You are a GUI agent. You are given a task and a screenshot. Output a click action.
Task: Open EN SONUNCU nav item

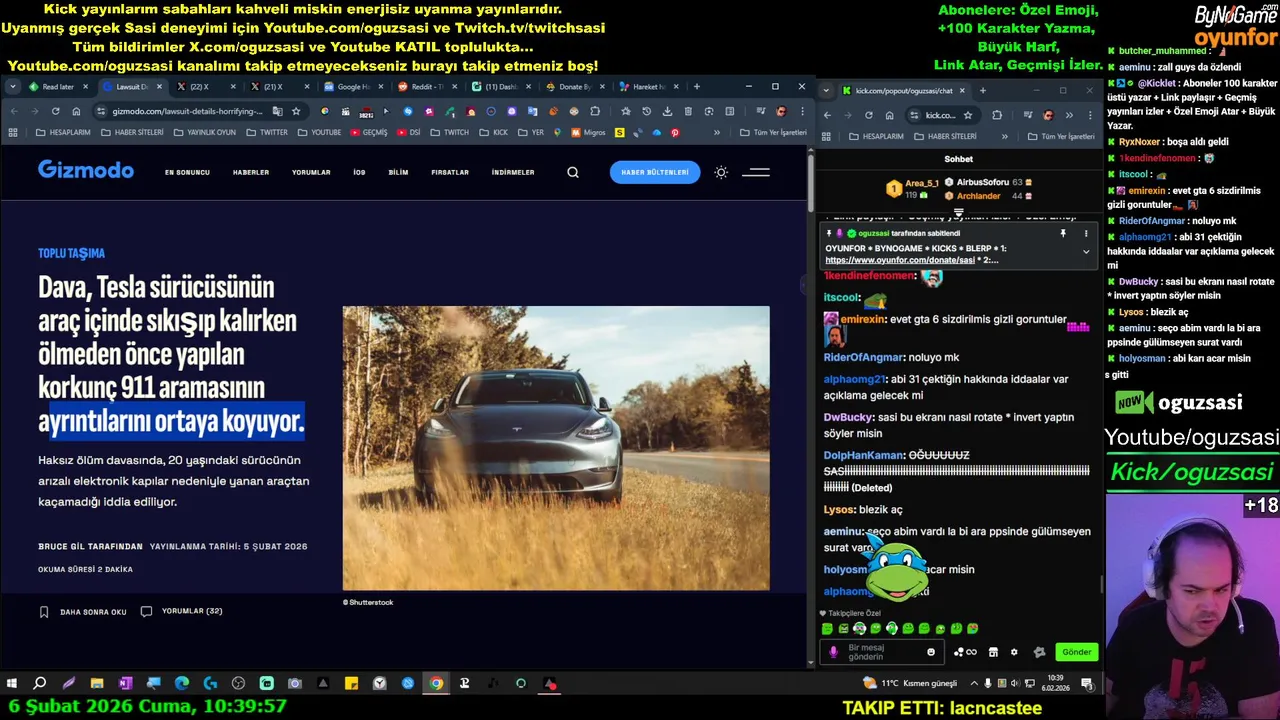(x=187, y=172)
